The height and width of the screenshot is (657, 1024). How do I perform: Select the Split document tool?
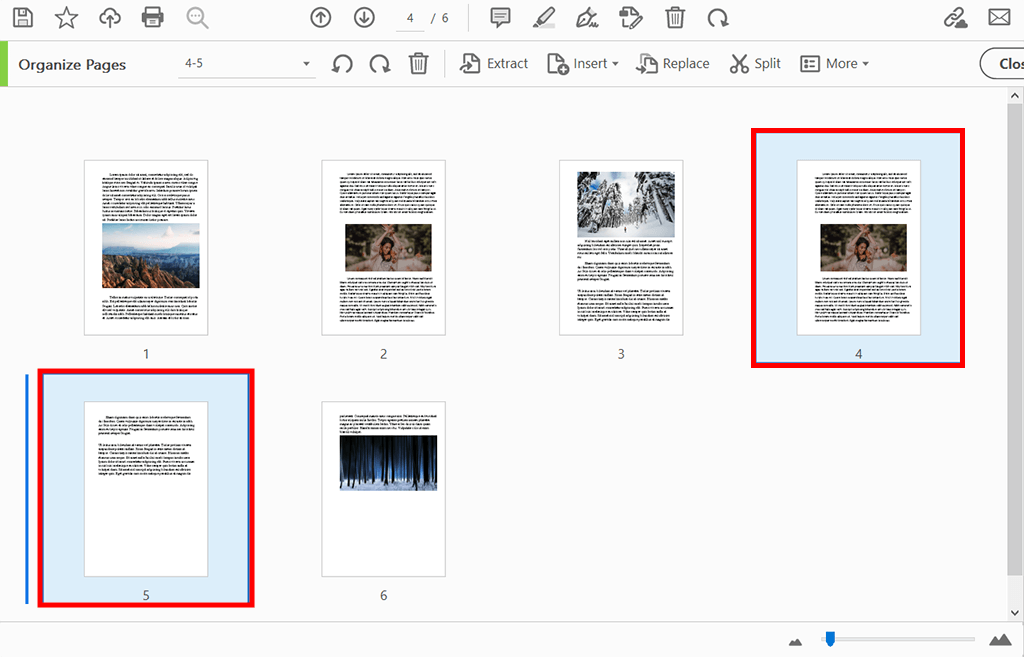(755, 64)
